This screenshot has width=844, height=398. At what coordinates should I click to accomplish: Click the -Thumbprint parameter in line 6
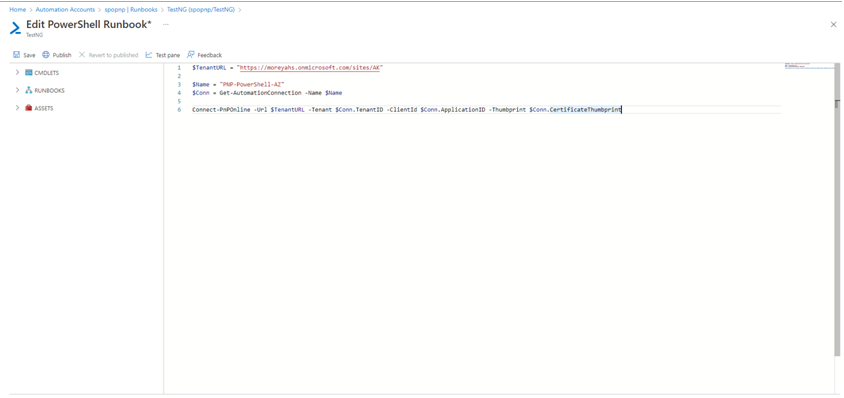pos(507,109)
